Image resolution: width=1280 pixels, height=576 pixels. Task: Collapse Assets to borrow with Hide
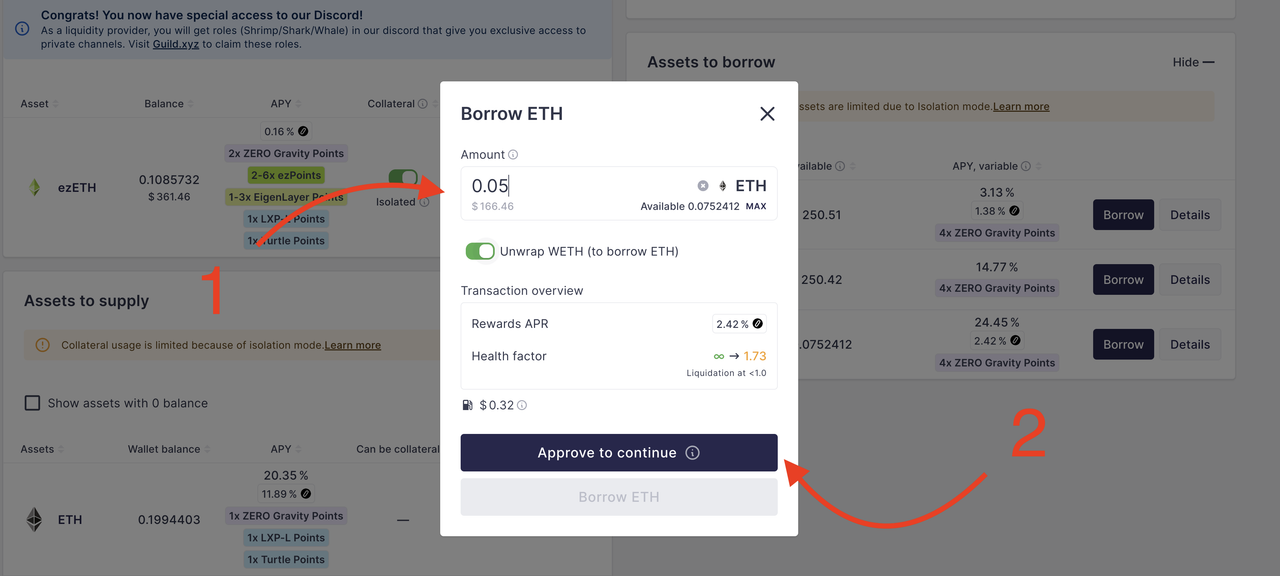click(1193, 62)
